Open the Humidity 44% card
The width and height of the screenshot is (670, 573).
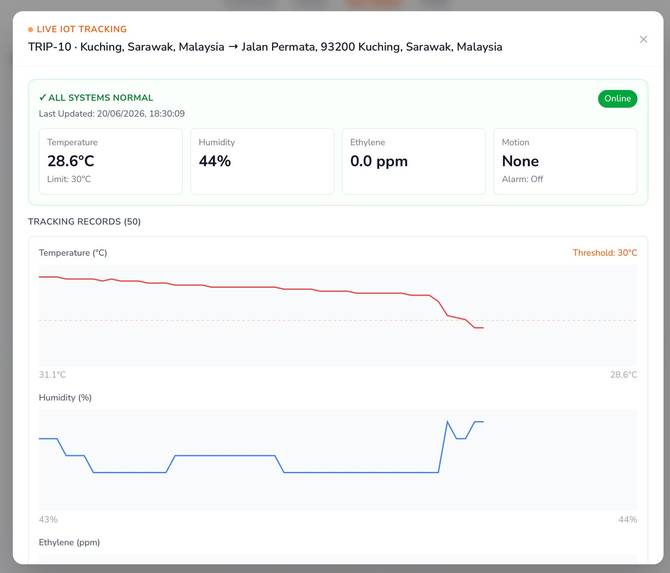(262, 161)
